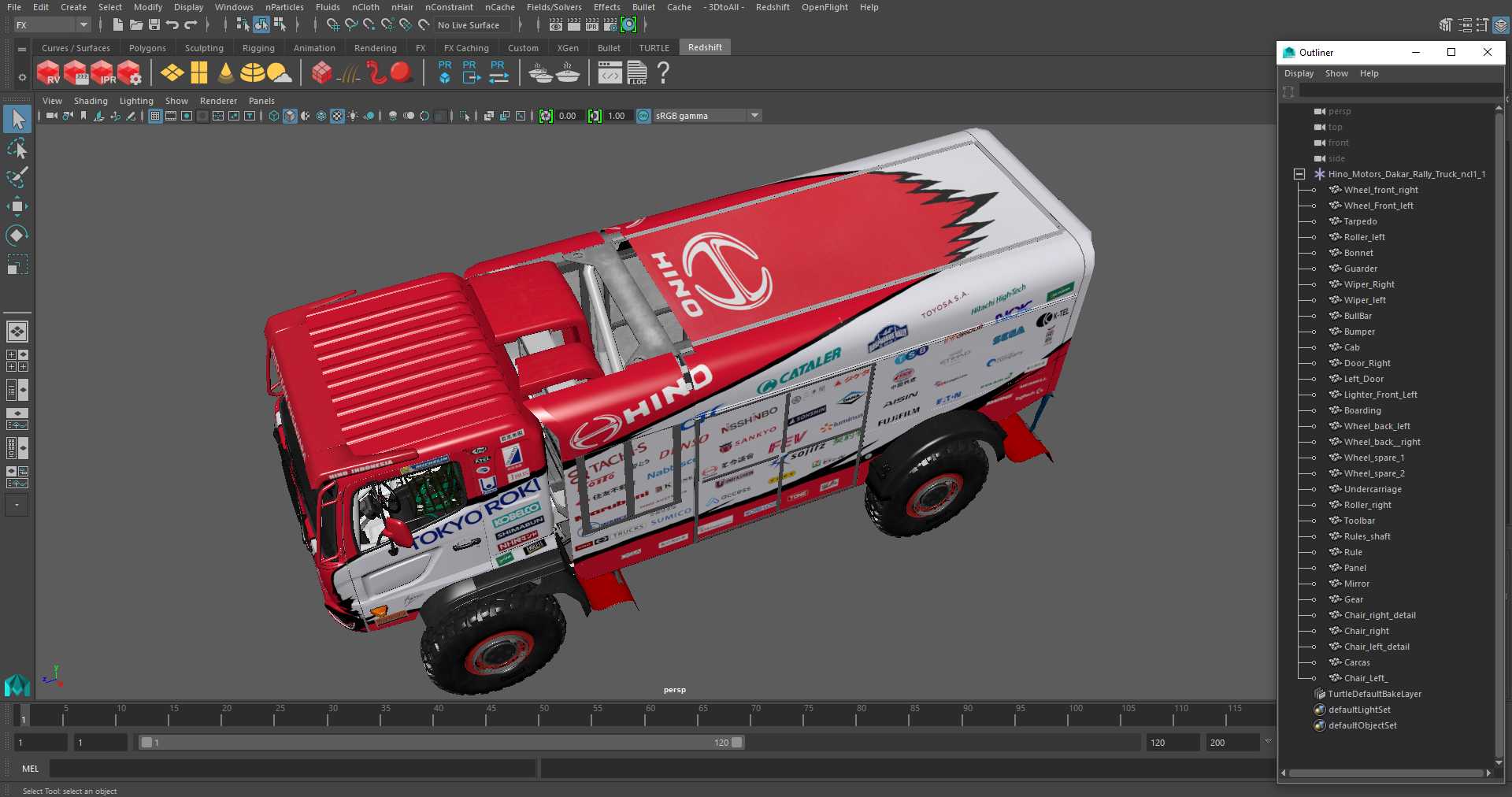The height and width of the screenshot is (797, 1512).
Task: Click the MEL command language button
Action: [x=31, y=769]
